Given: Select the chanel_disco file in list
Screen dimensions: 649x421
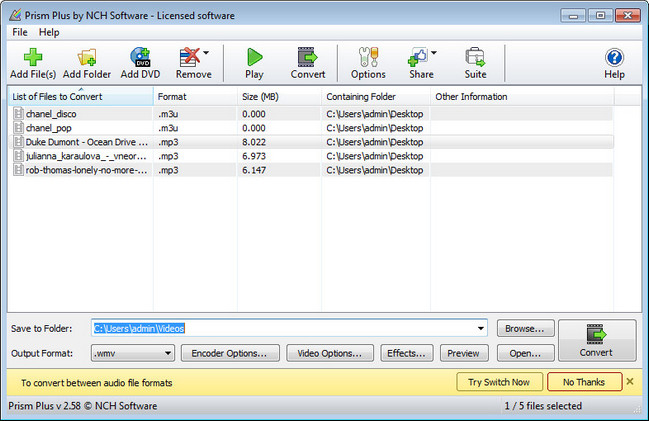Looking at the screenshot, I should pos(49,114).
